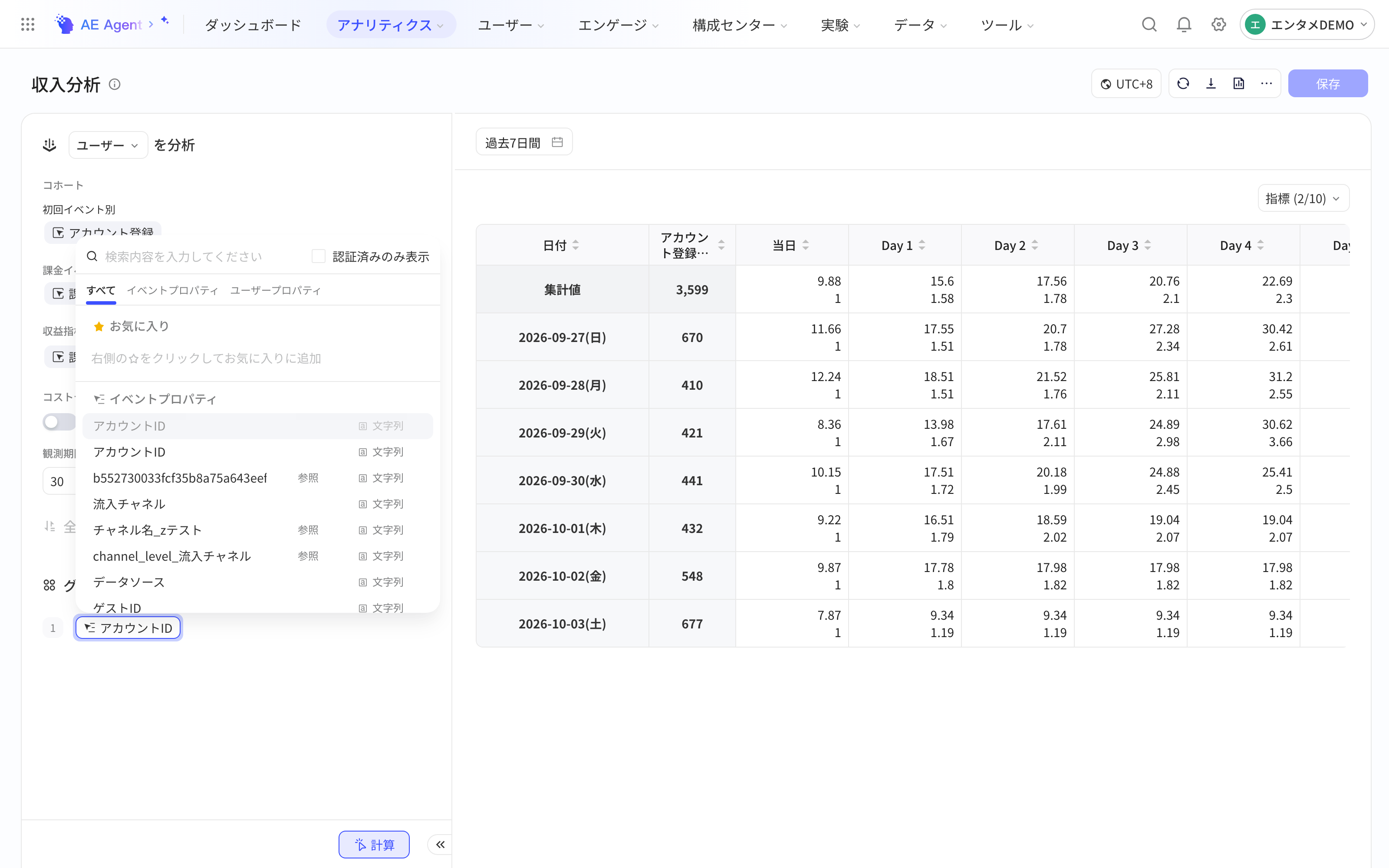Sort by 当日 column
Screen dimensions: 1389x868
coord(806,245)
